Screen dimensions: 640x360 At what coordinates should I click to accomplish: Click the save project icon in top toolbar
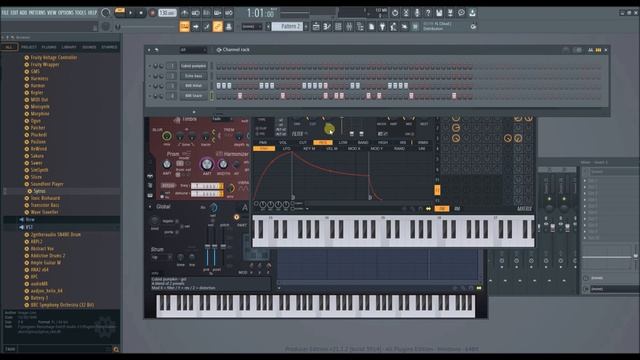coord(439,13)
